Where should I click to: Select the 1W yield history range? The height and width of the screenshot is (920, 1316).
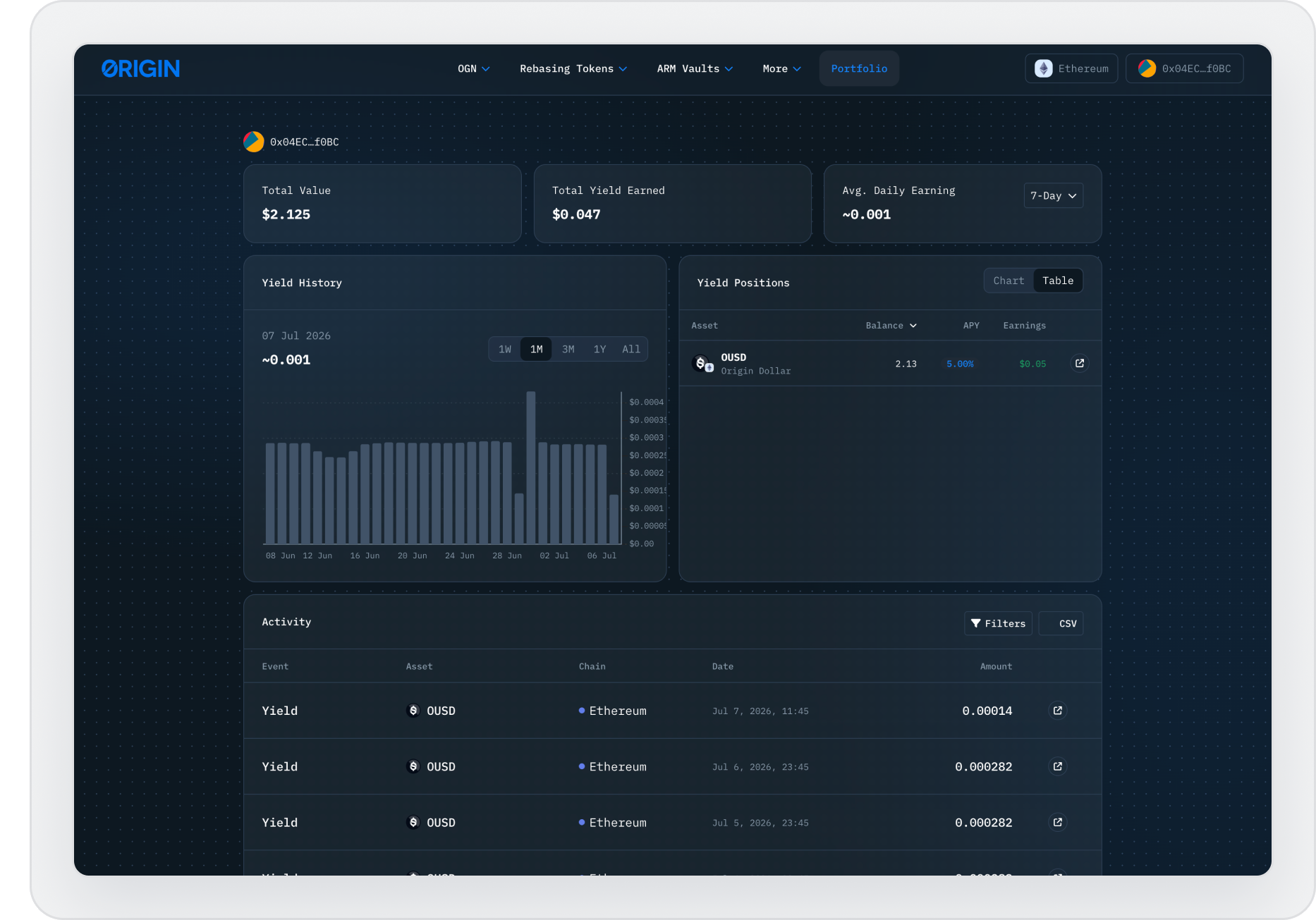(x=505, y=349)
